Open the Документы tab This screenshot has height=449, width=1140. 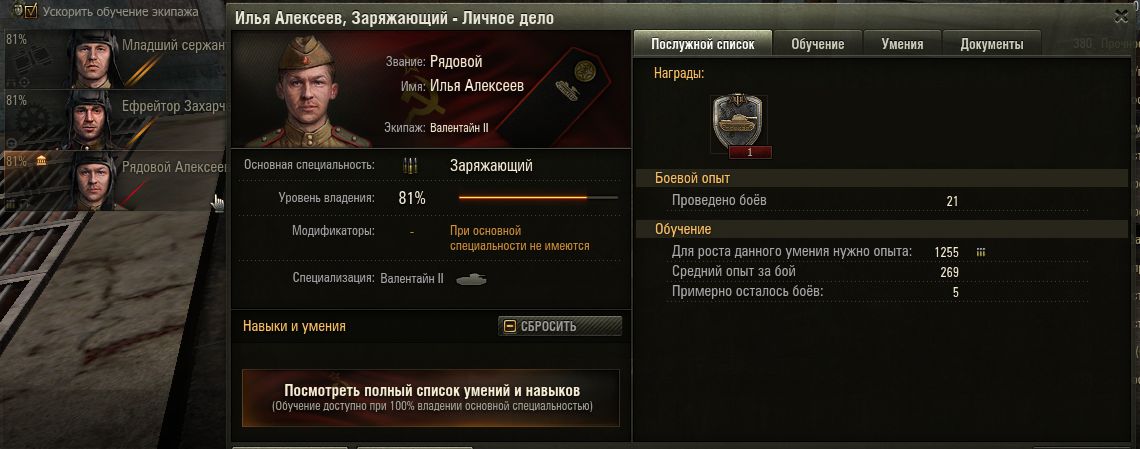992,44
